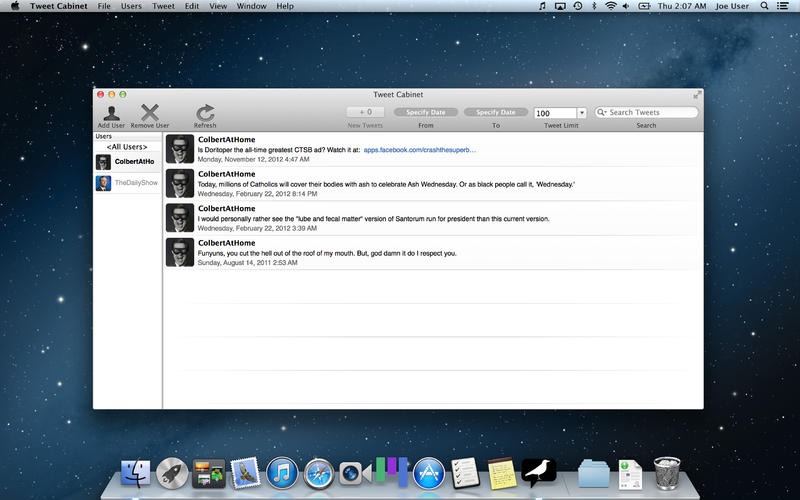The image size is (800, 500).
Task: Open the Tweet Limit dropdown arrow
Action: click(x=582, y=113)
